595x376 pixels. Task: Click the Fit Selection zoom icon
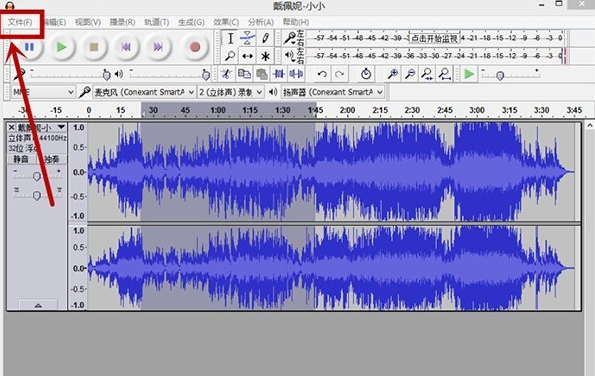(427, 74)
